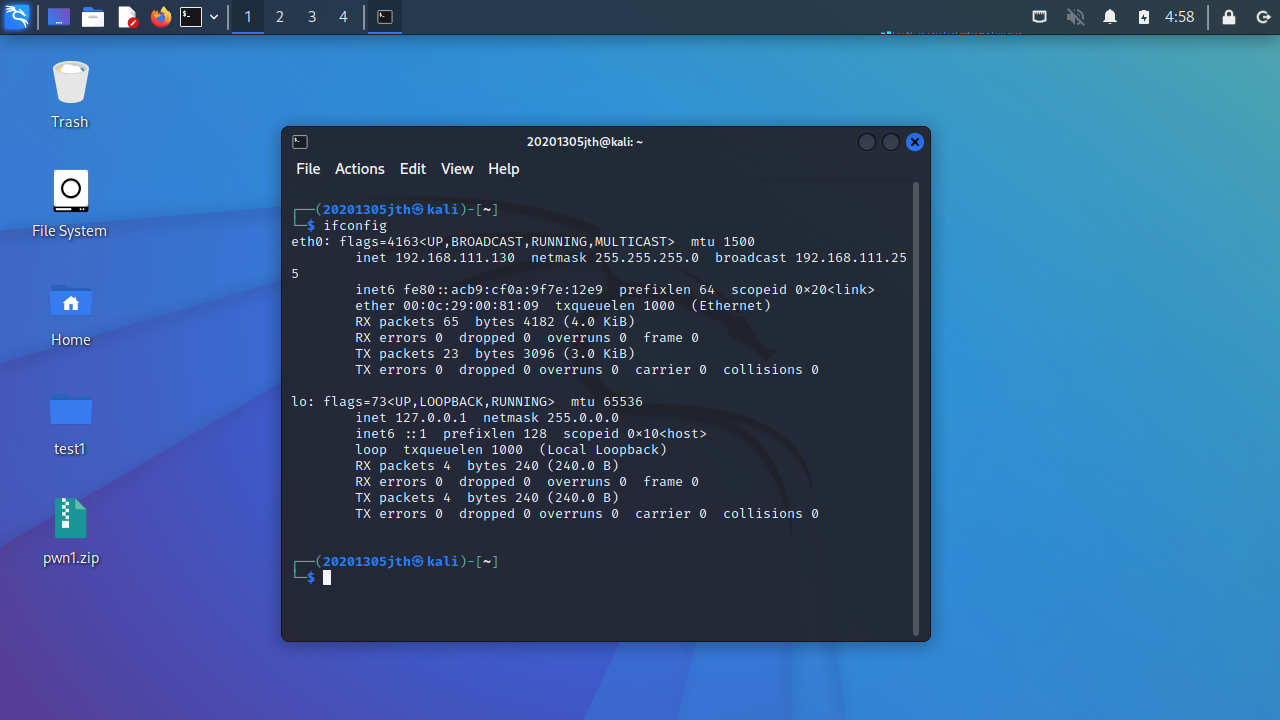This screenshot has width=1280, height=720.
Task: Unmute the volume tray icon
Action: [1075, 17]
